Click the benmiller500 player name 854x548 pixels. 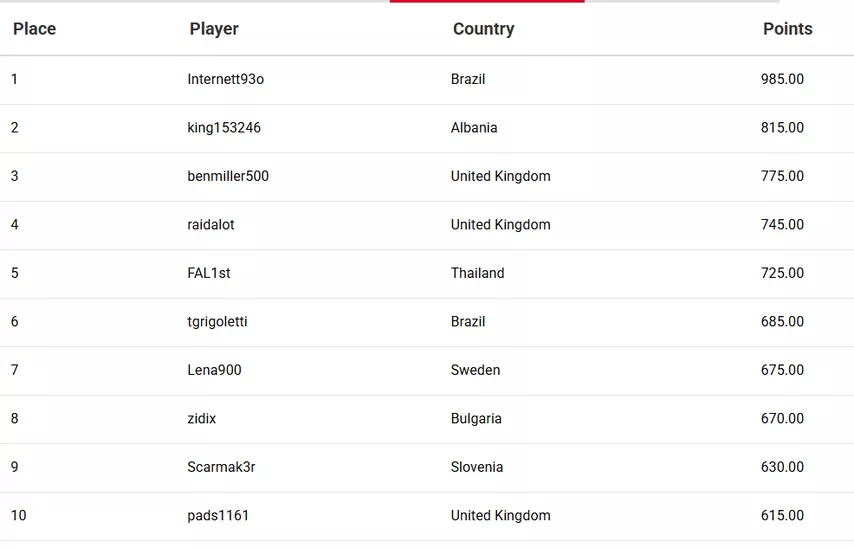tap(228, 176)
